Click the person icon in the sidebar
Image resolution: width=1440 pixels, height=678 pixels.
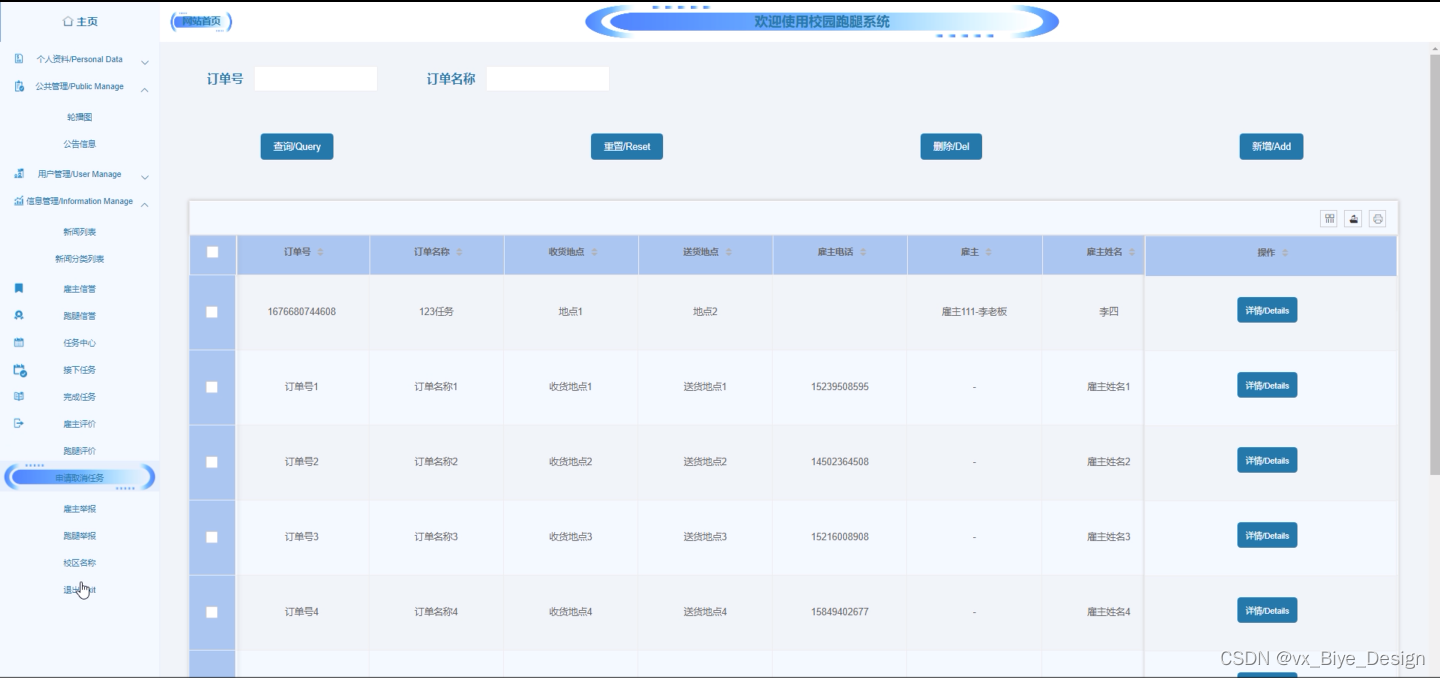tap(19, 315)
